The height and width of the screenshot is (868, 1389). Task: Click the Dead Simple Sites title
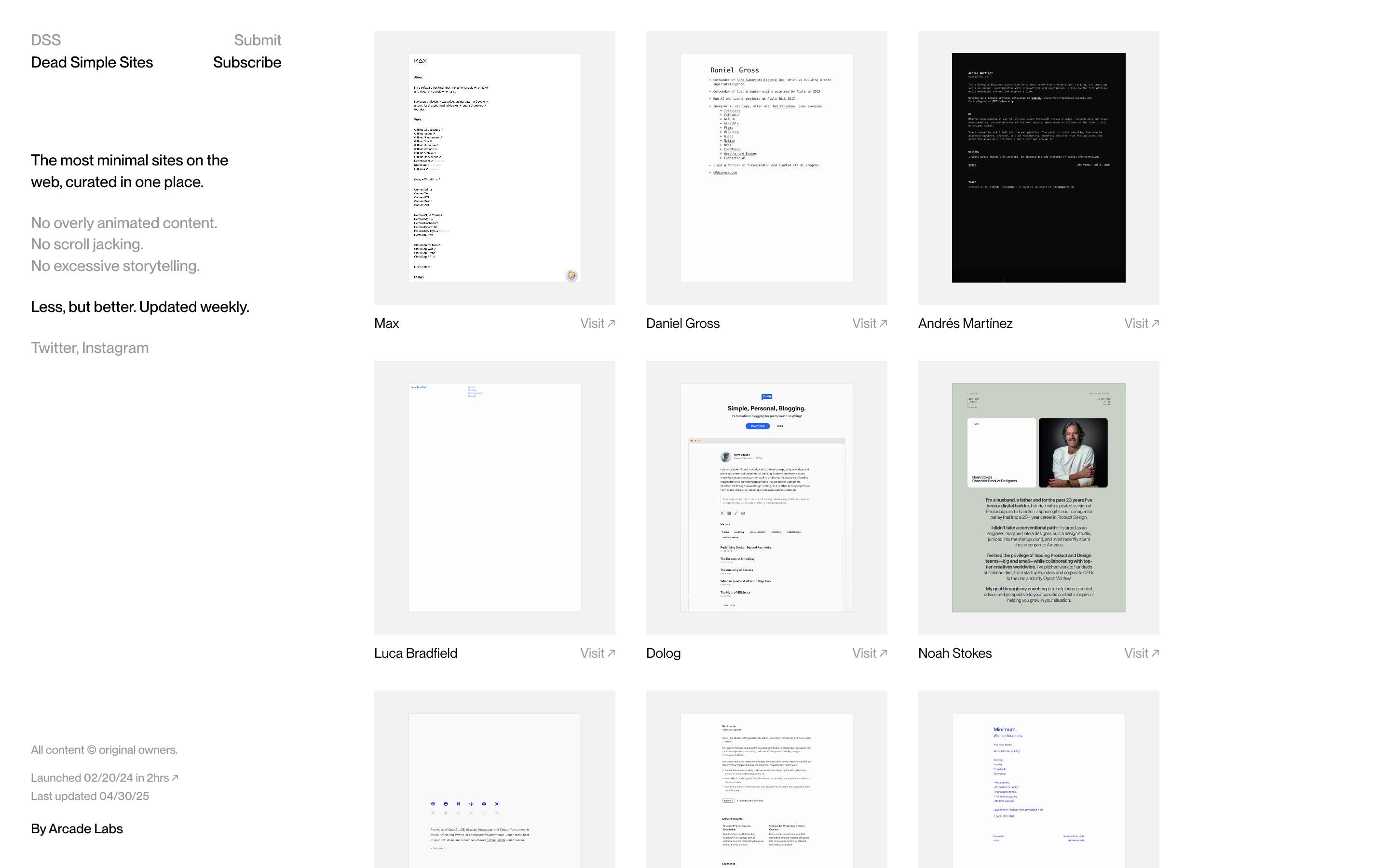[92, 62]
